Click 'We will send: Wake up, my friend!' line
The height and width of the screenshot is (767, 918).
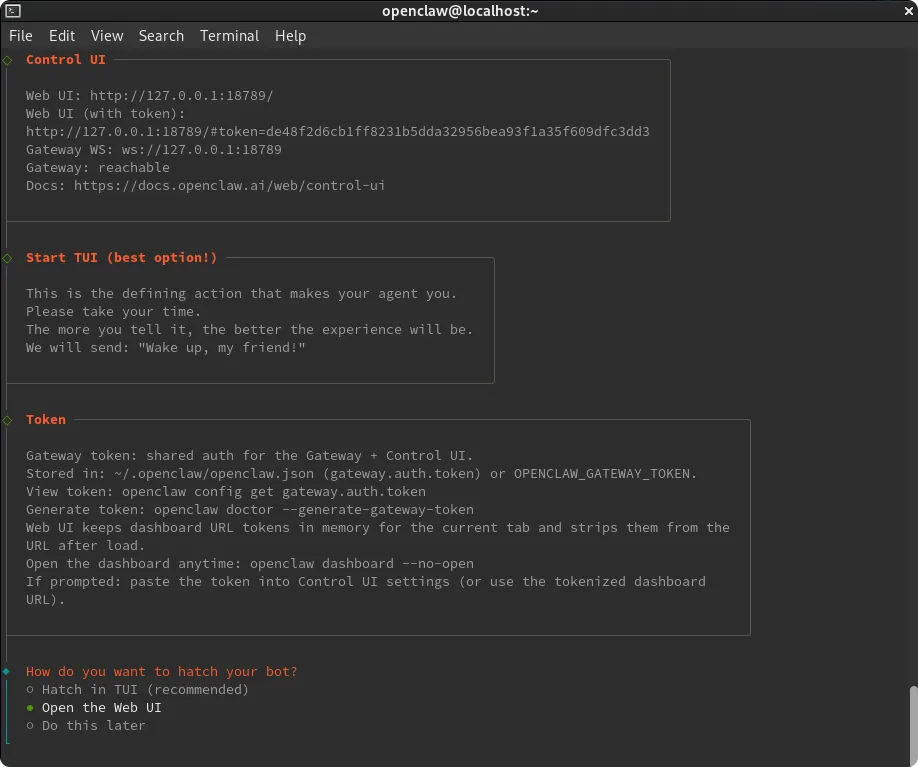[x=166, y=348]
